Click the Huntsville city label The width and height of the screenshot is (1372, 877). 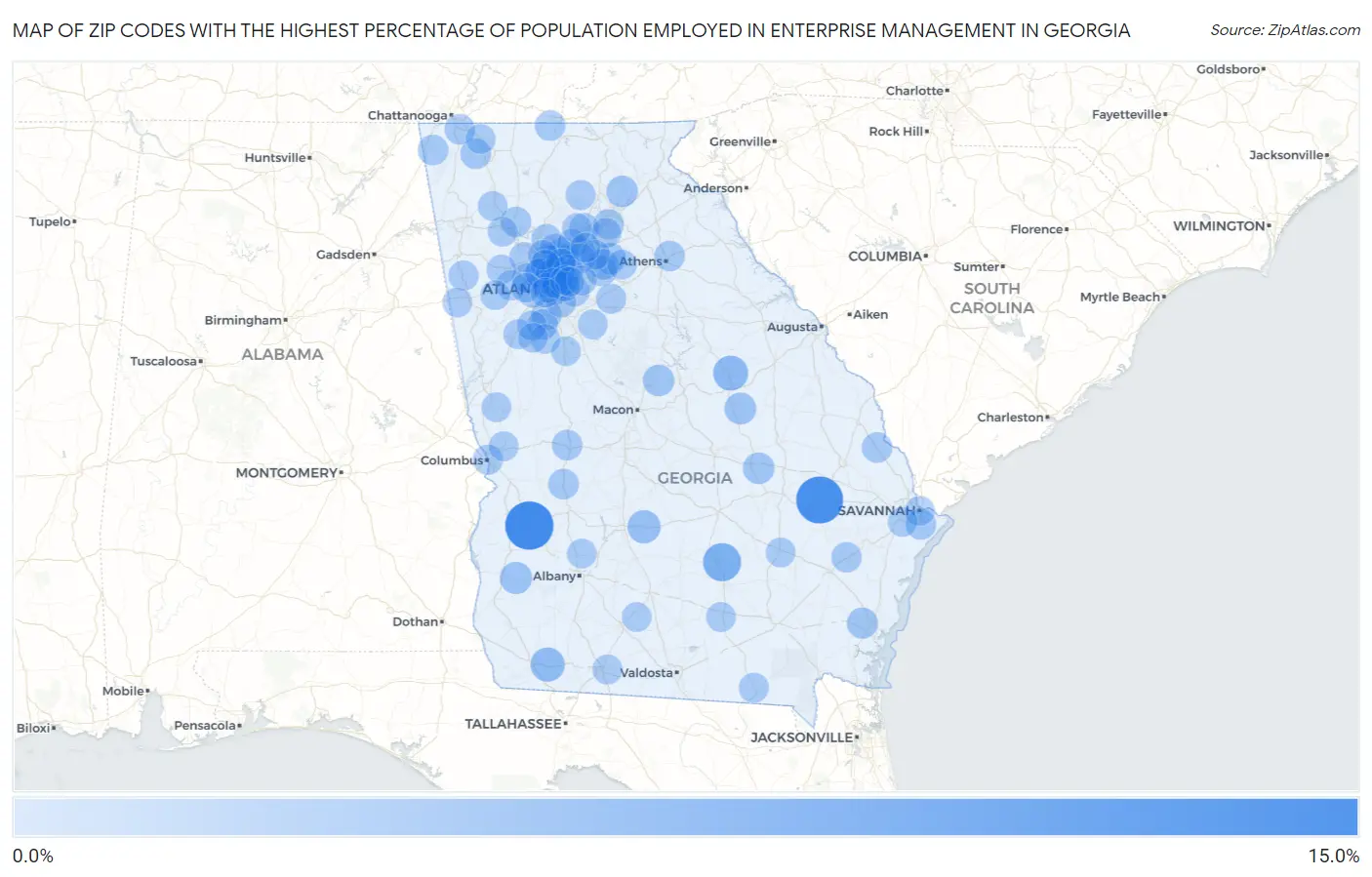pos(275,158)
